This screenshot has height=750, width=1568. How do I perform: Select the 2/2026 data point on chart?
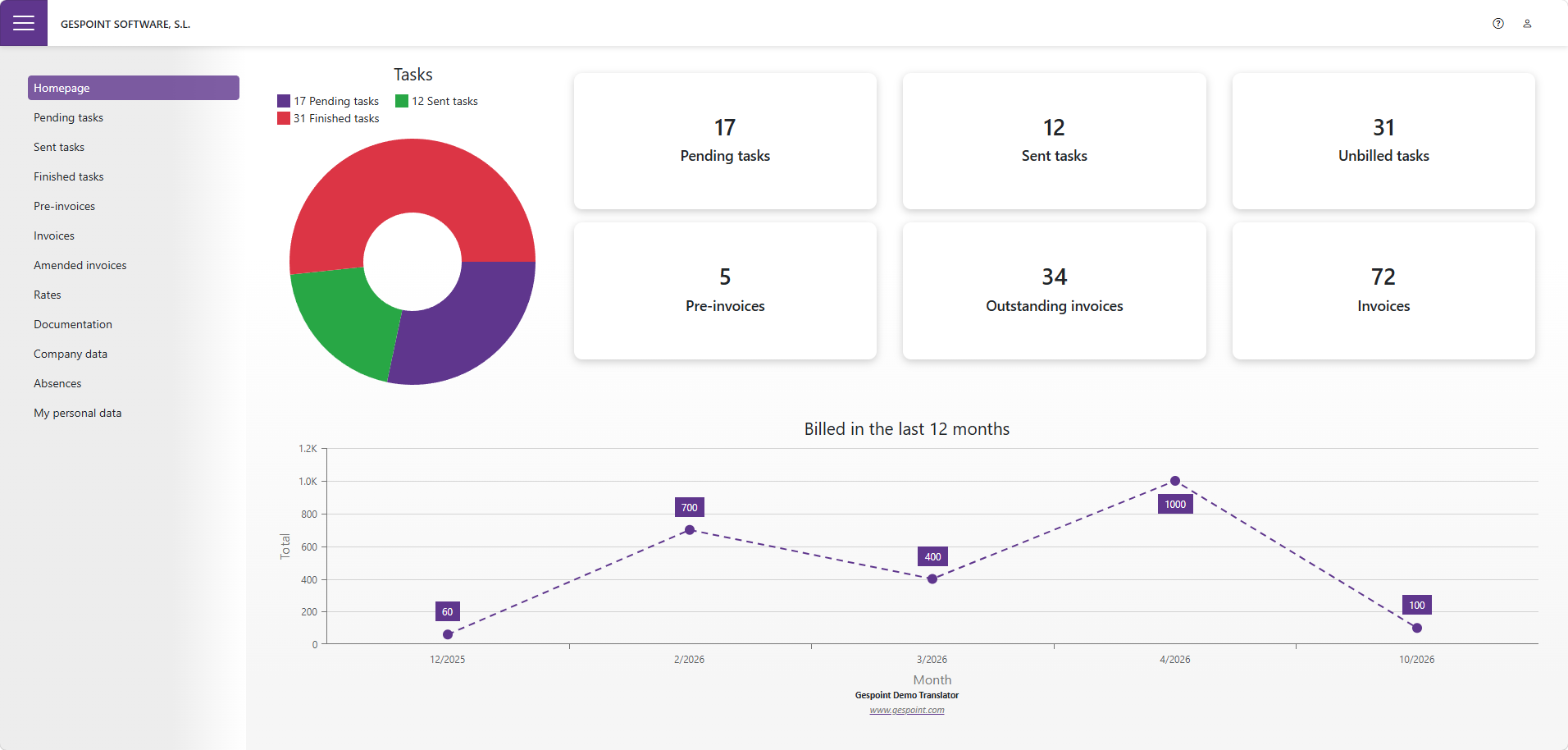point(690,530)
